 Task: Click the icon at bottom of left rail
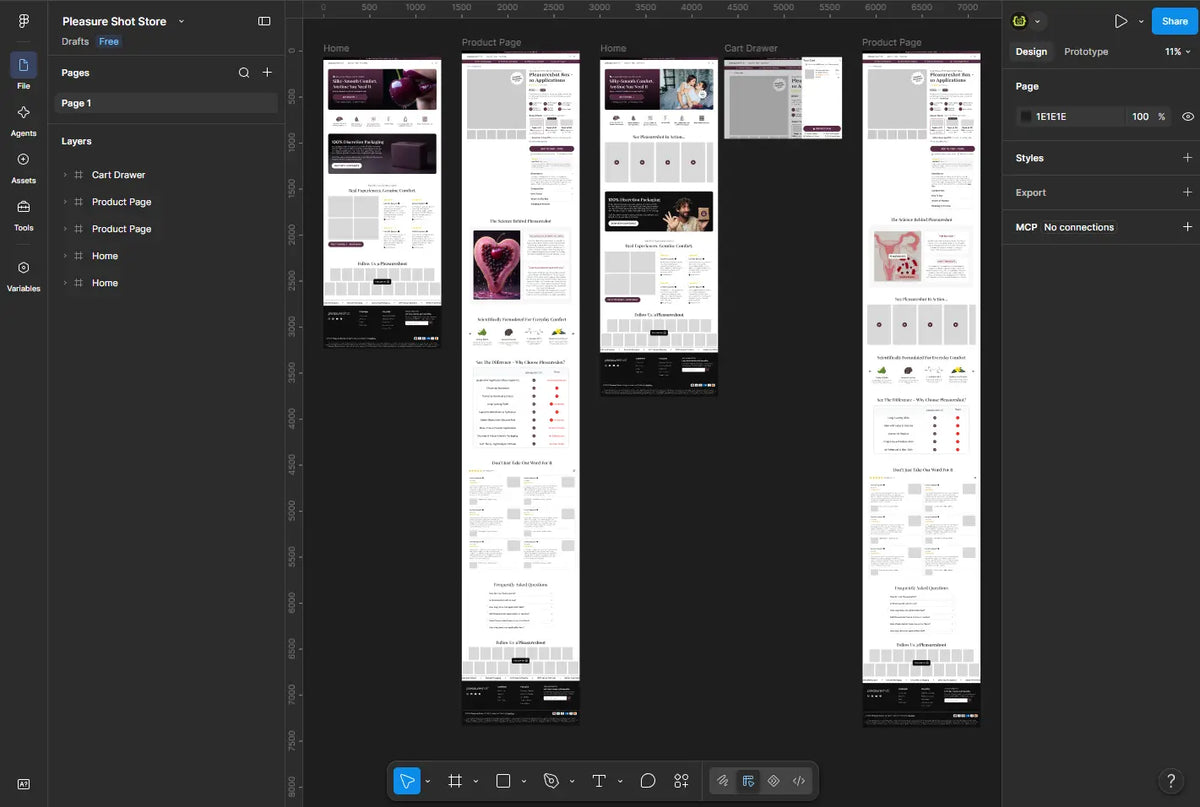pos(24,784)
